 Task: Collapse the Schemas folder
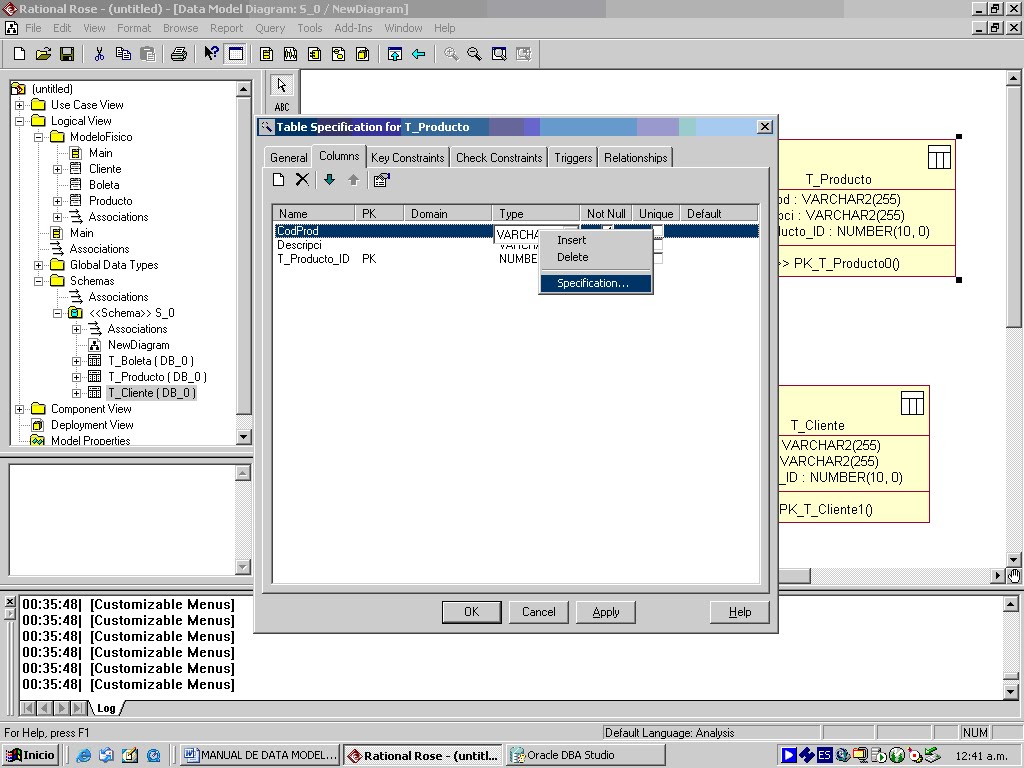[x=39, y=281]
